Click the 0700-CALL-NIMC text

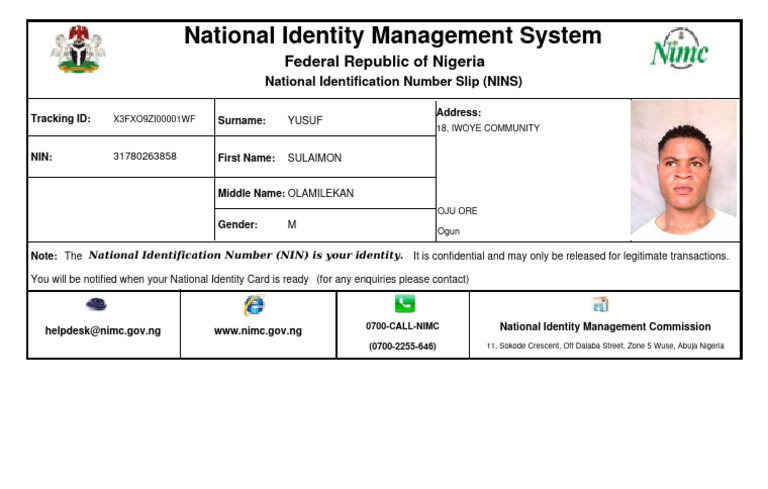[403, 326]
